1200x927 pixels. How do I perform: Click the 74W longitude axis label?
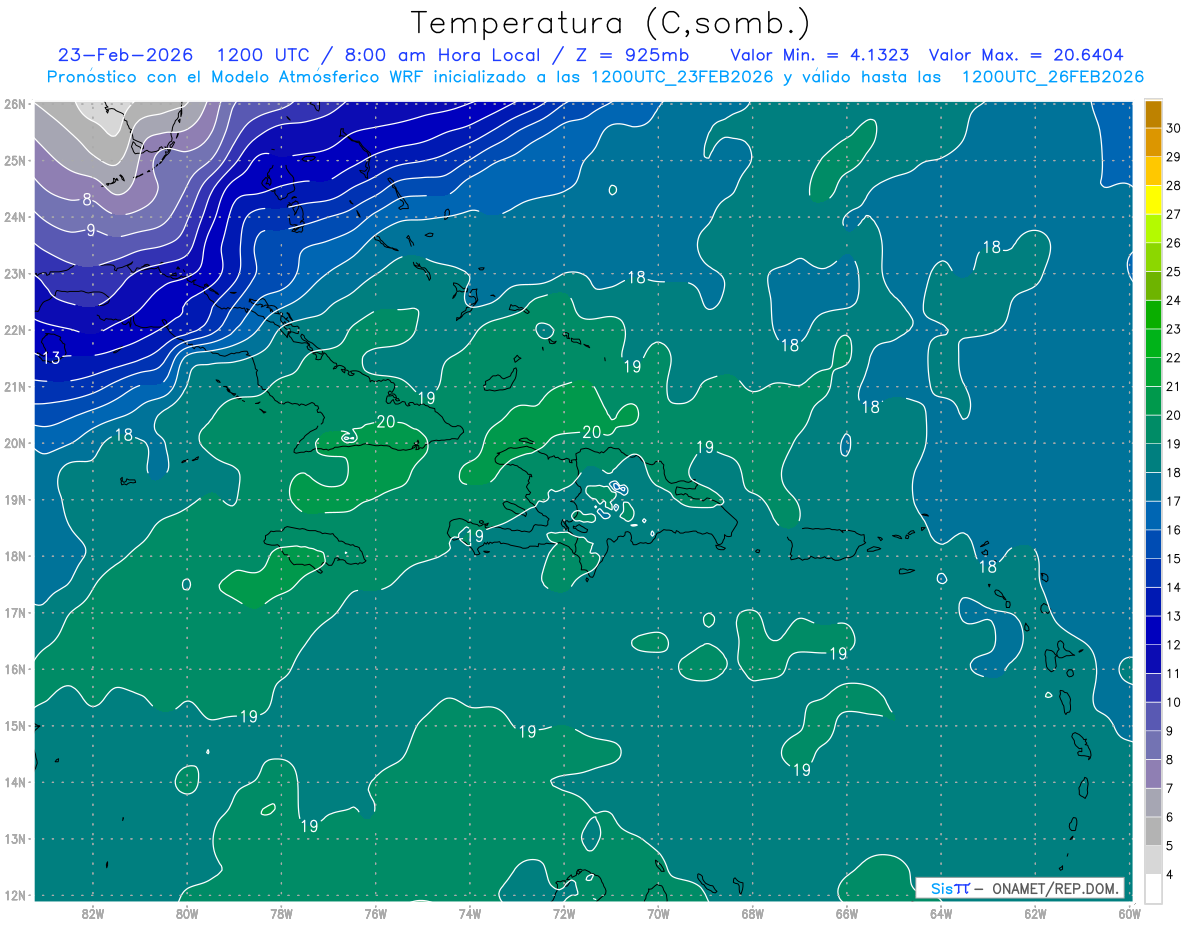pyautogui.click(x=469, y=913)
